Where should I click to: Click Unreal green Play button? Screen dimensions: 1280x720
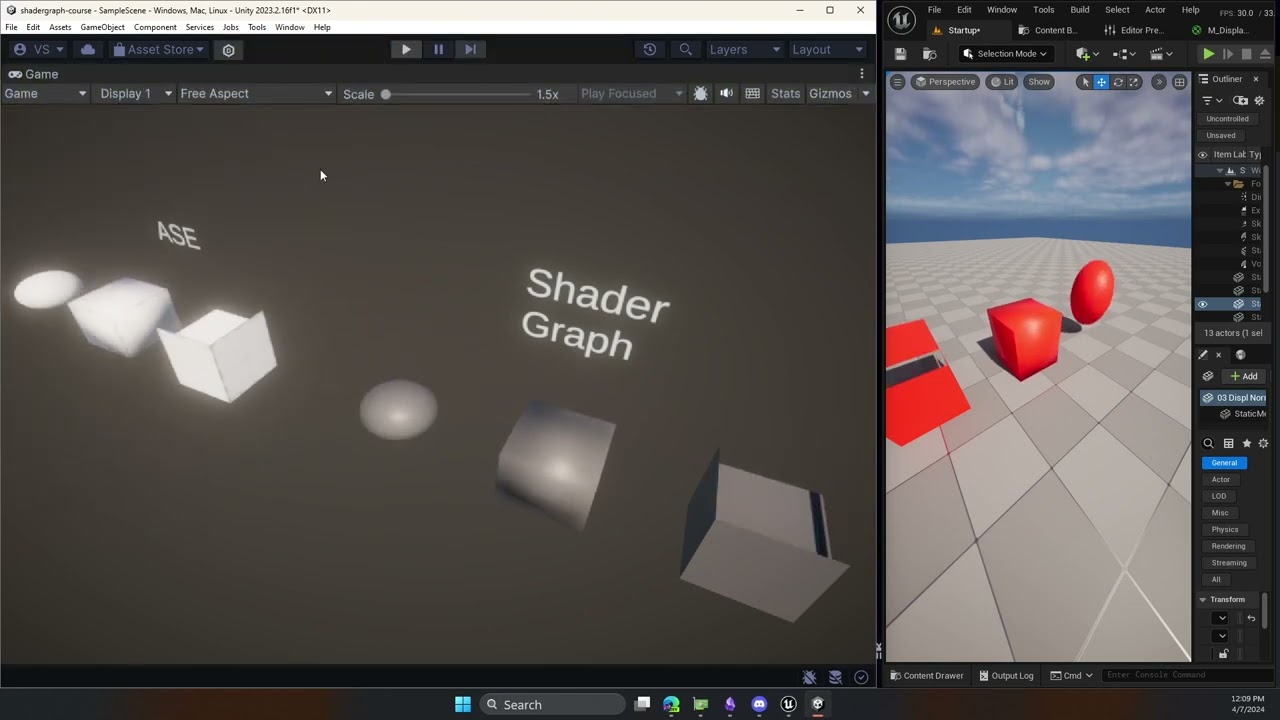(x=1208, y=54)
